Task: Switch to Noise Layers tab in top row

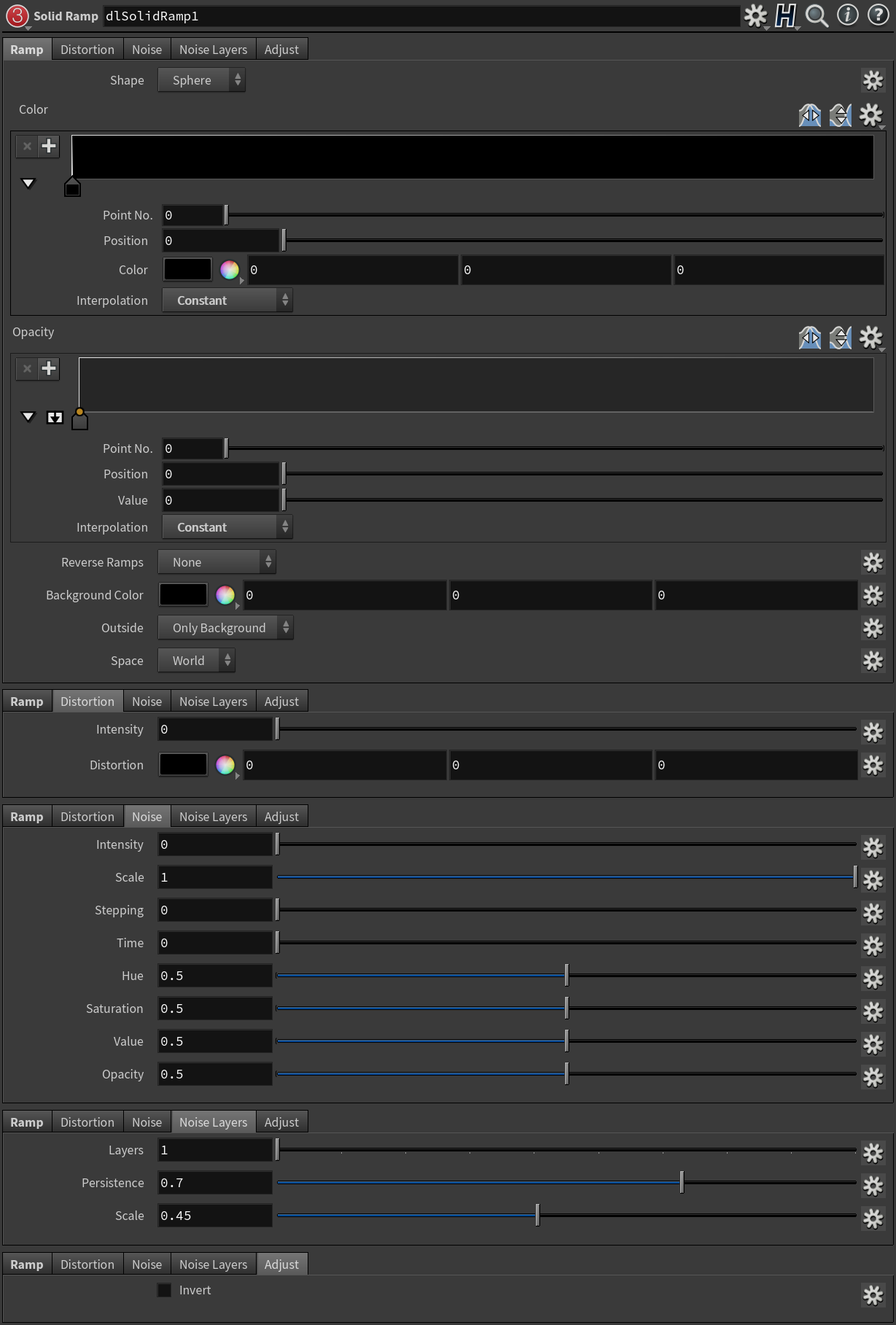Action: (213, 50)
